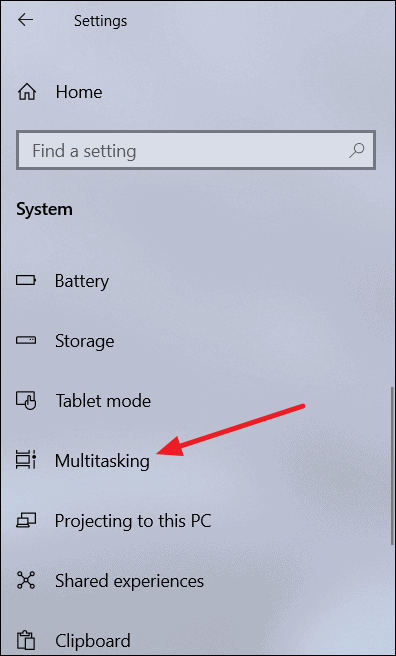
Task: Open the Clipboard text entry
Action: point(93,641)
